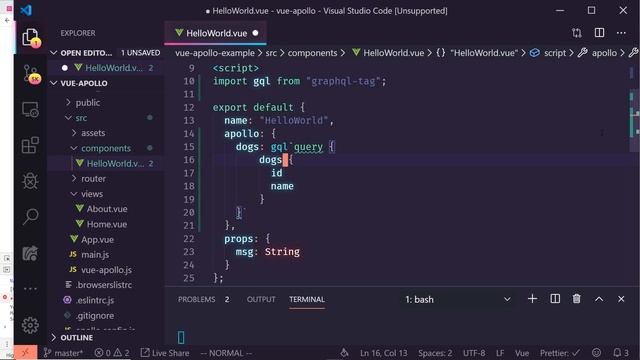The image size is (640, 360).
Task: Change language mode from Vue
Action: pyautogui.click(x=522, y=353)
